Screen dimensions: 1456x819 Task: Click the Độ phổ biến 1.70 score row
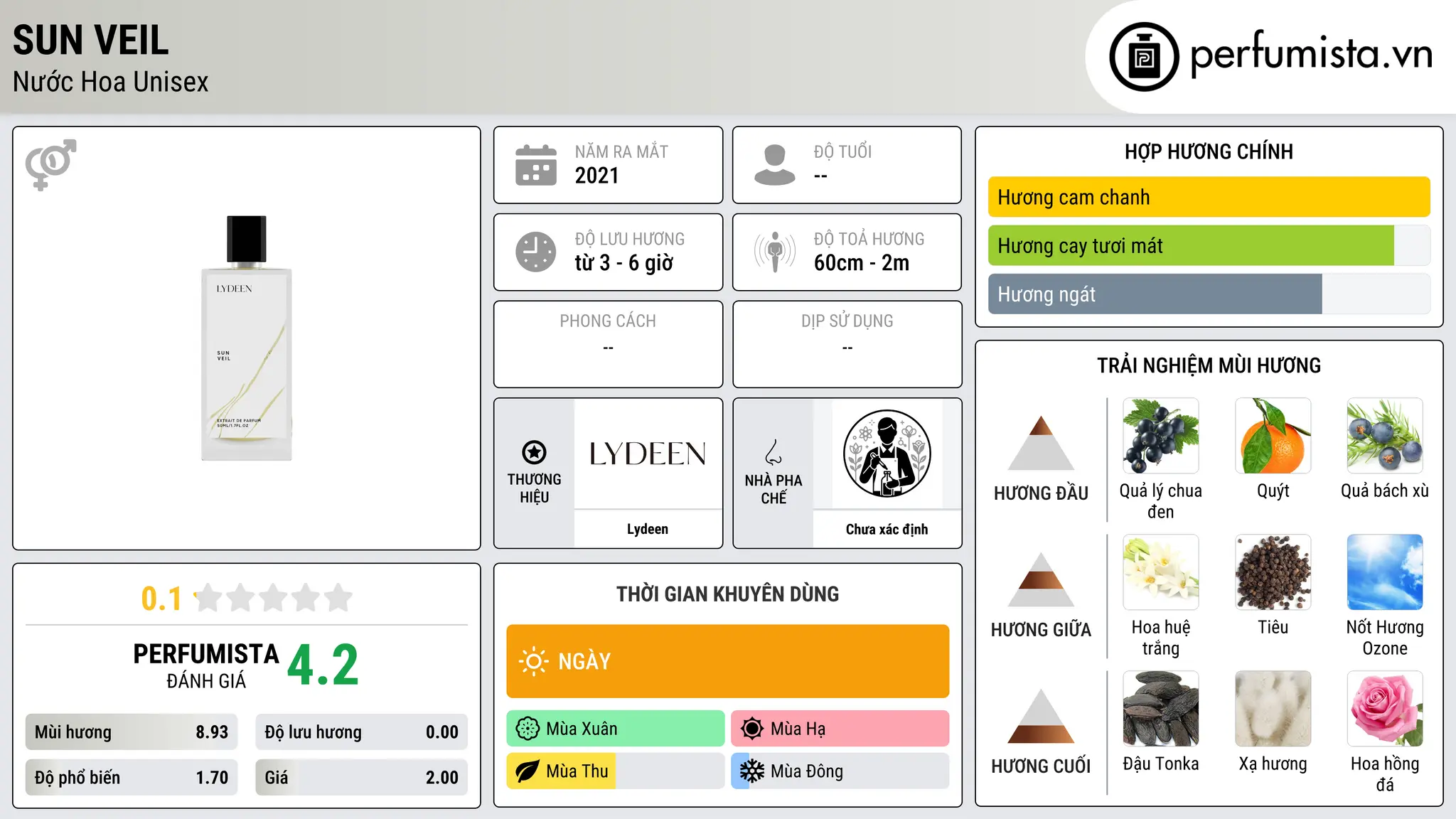pos(132,777)
